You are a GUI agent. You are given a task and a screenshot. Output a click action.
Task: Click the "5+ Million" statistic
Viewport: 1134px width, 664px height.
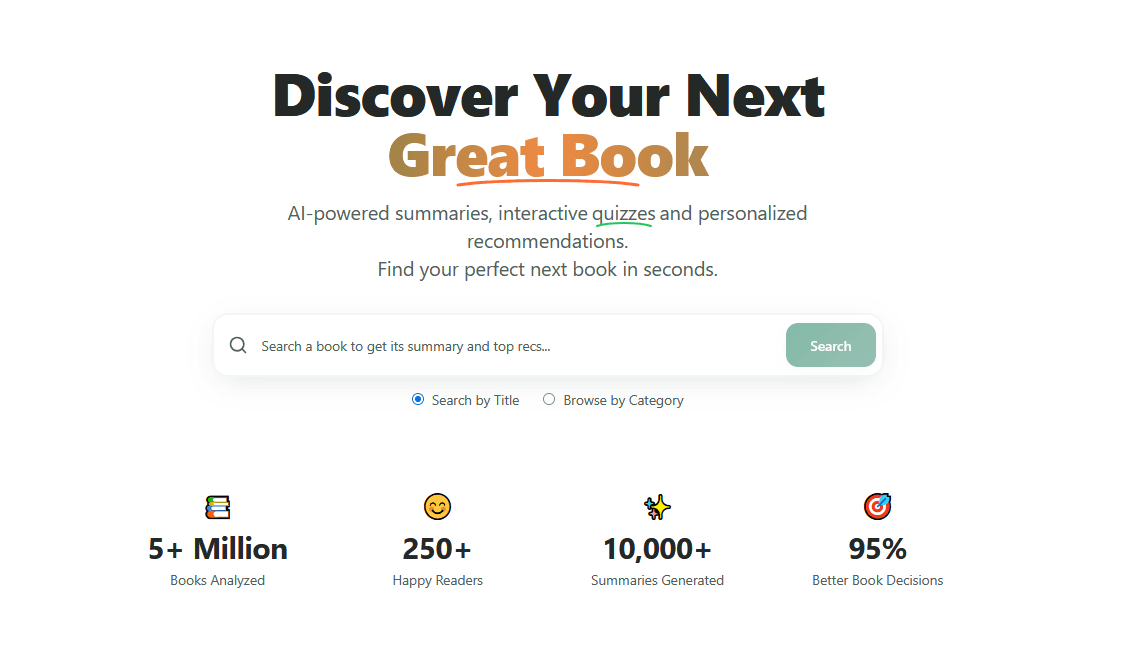(218, 549)
